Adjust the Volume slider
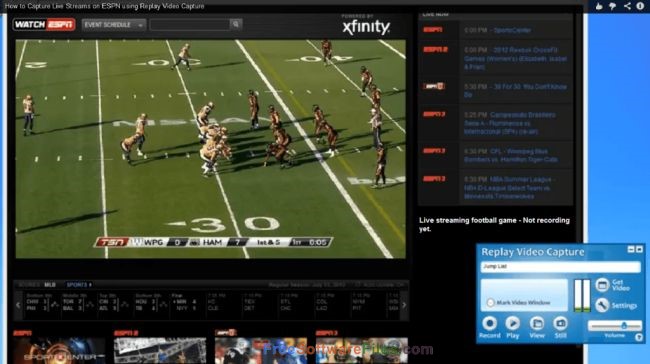 click(x=614, y=326)
